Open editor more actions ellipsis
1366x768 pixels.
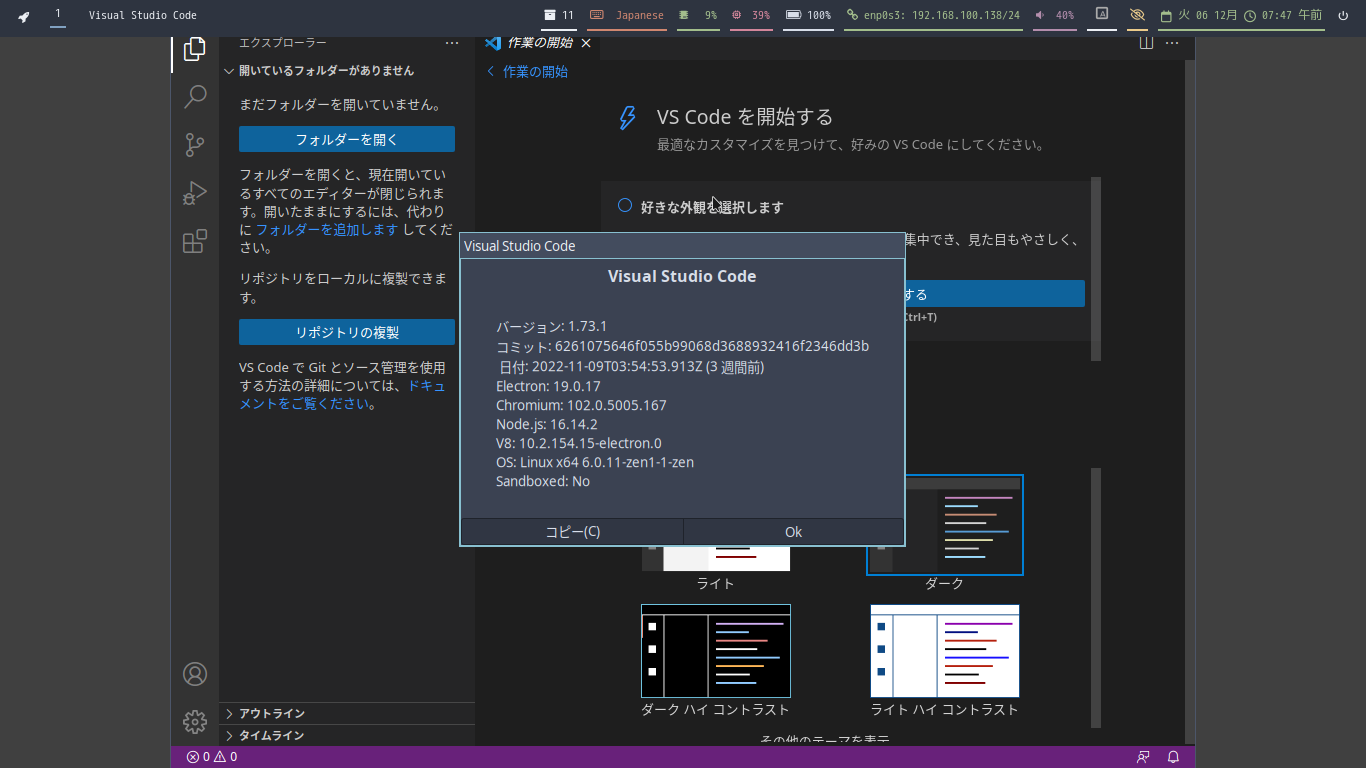pos(1172,43)
